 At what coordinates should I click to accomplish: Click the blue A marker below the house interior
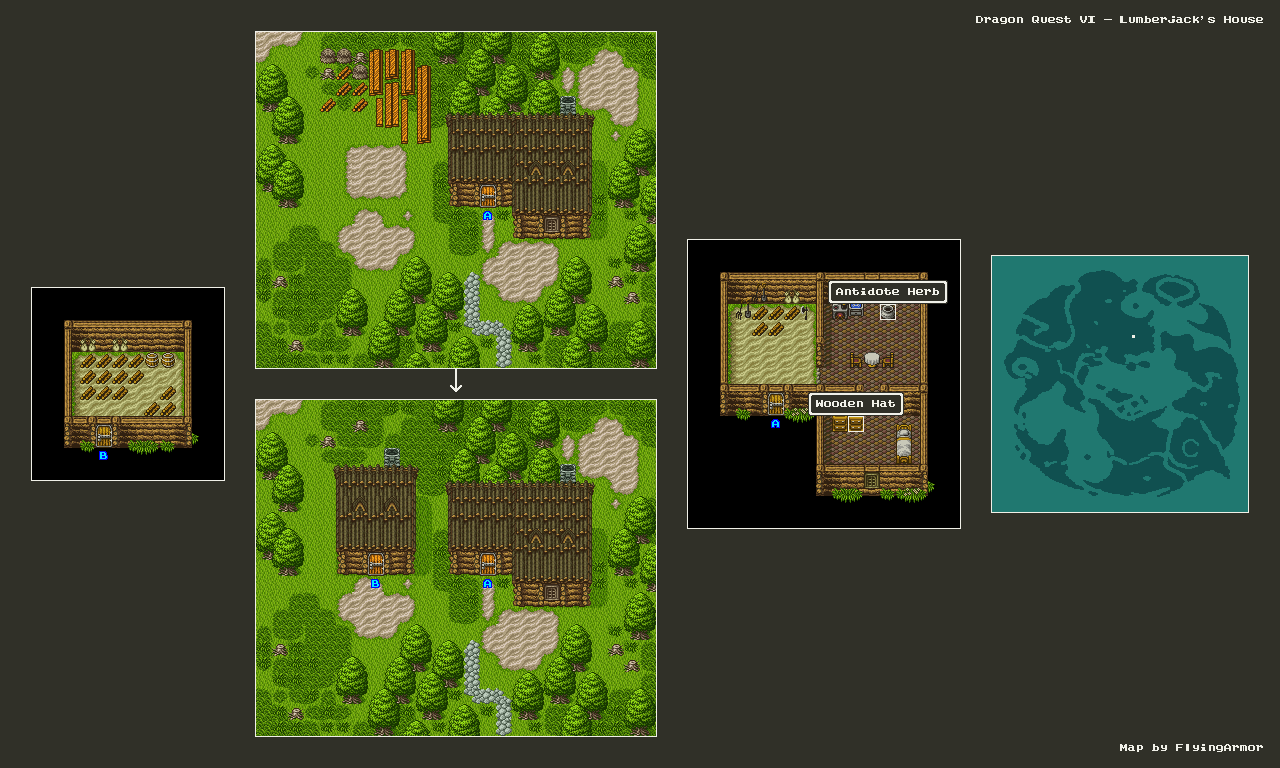pos(775,424)
